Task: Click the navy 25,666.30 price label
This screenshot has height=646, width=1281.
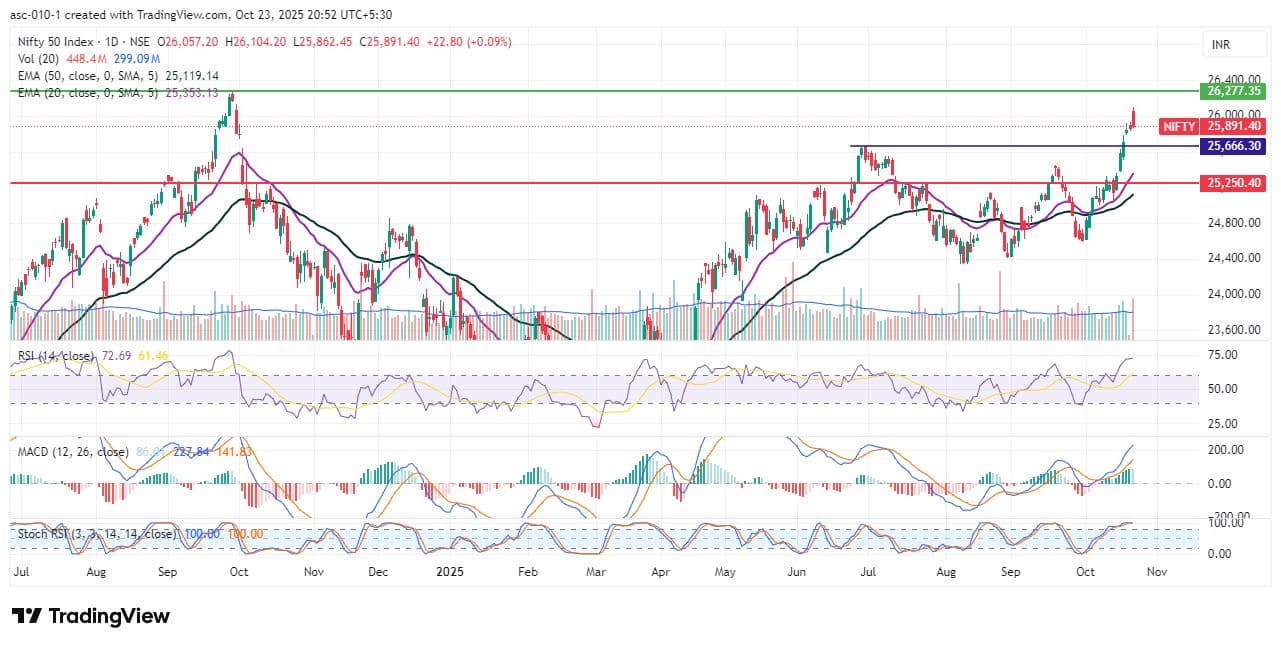Action: point(1234,146)
